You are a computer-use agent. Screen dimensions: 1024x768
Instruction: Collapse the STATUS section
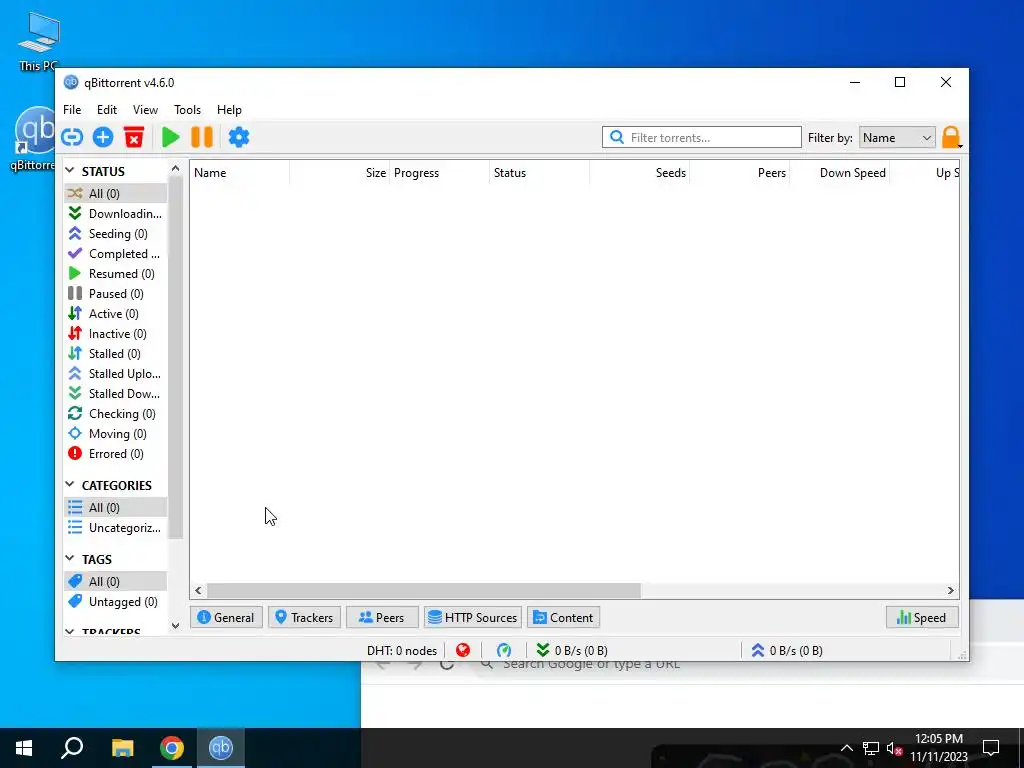pyautogui.click(x=70, y=170)
